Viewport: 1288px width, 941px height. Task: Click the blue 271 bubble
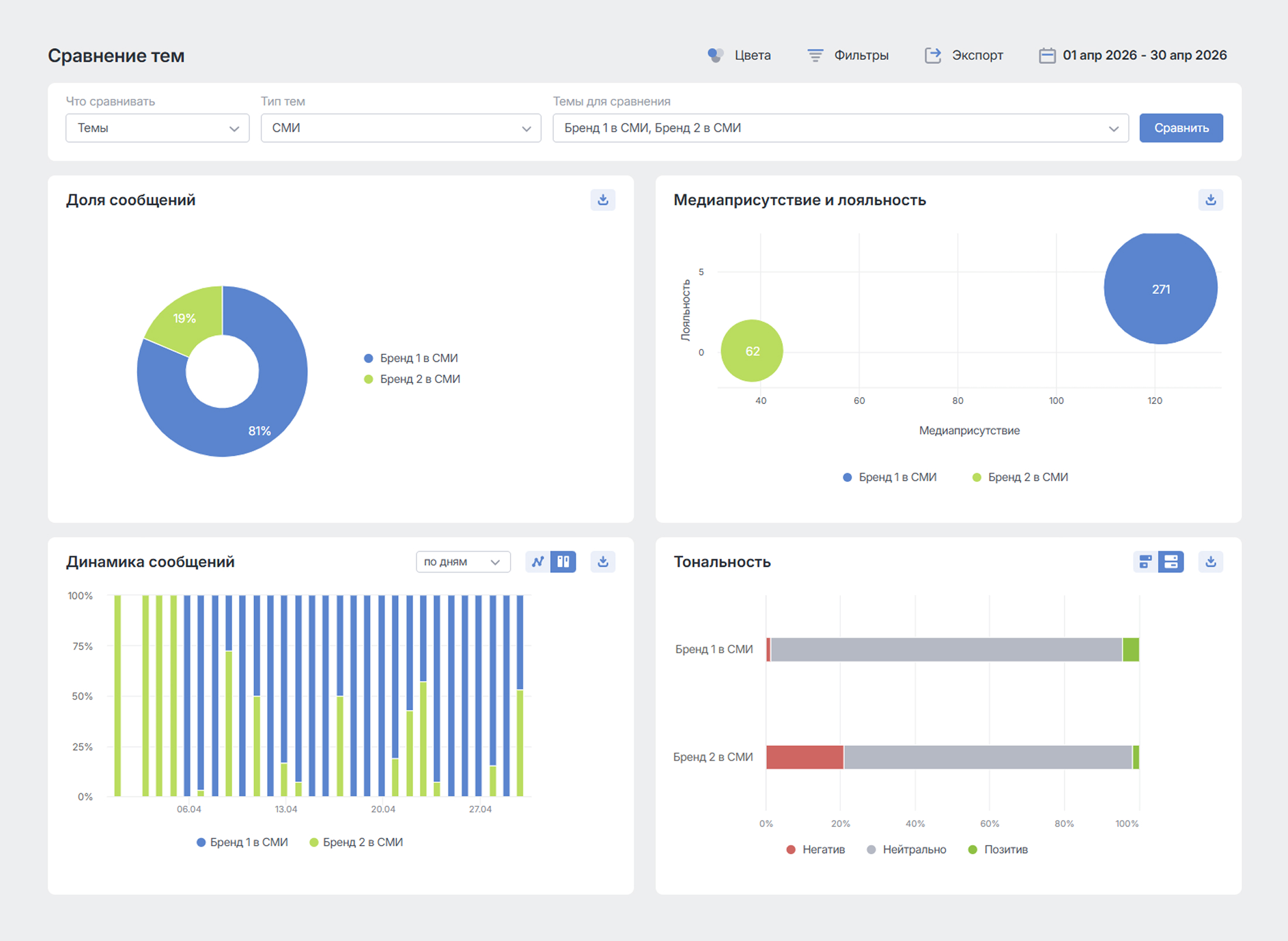[1160, 288]
